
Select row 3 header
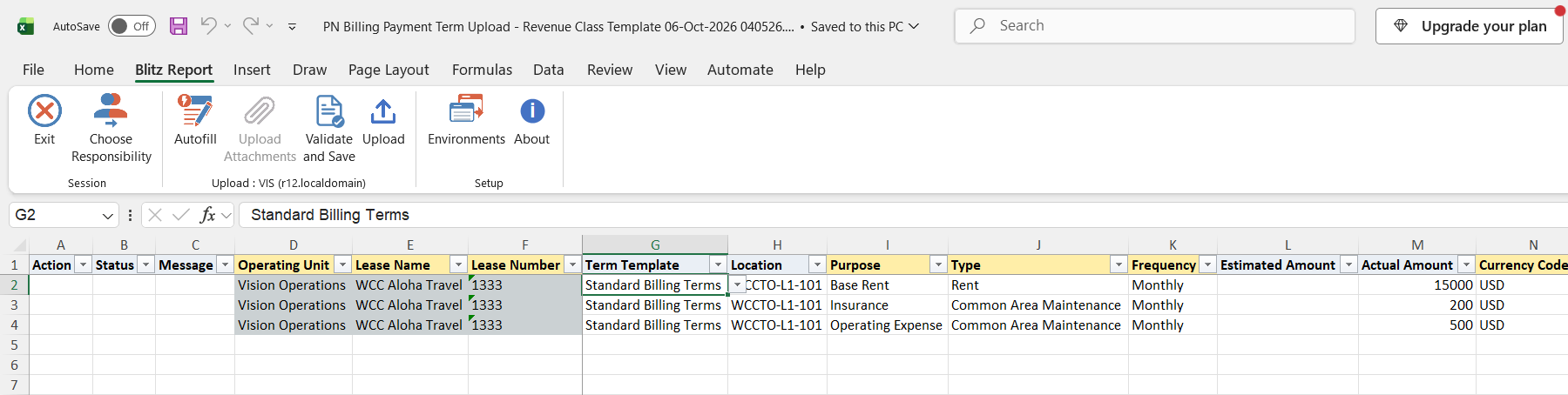click(x=14, y=305)
